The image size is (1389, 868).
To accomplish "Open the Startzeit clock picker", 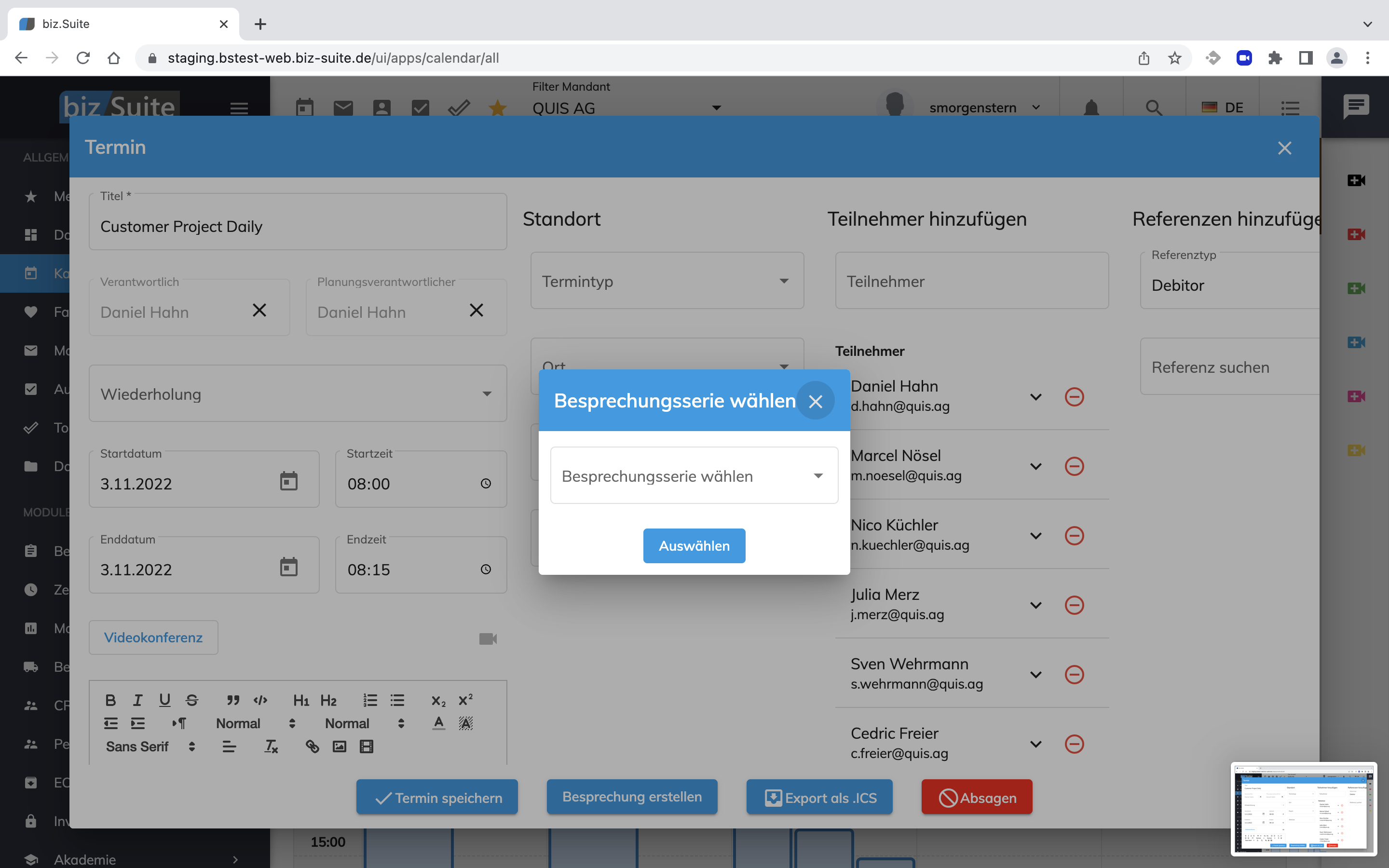I will (486, 483).
